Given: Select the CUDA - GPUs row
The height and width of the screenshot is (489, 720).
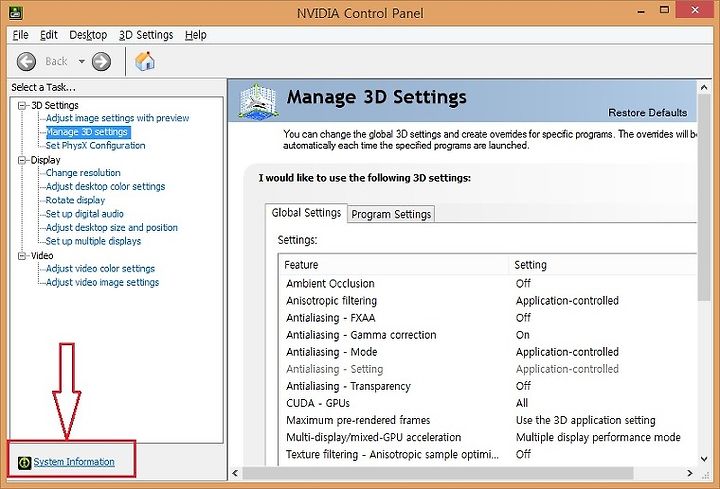Looking at the screenshot, I should (x=488, y=403).
